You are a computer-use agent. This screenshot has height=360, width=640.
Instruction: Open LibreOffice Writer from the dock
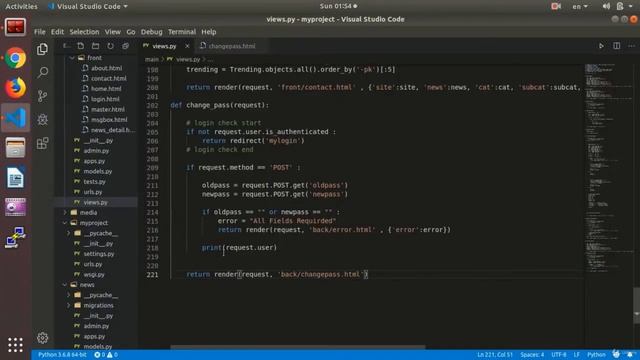16,178
